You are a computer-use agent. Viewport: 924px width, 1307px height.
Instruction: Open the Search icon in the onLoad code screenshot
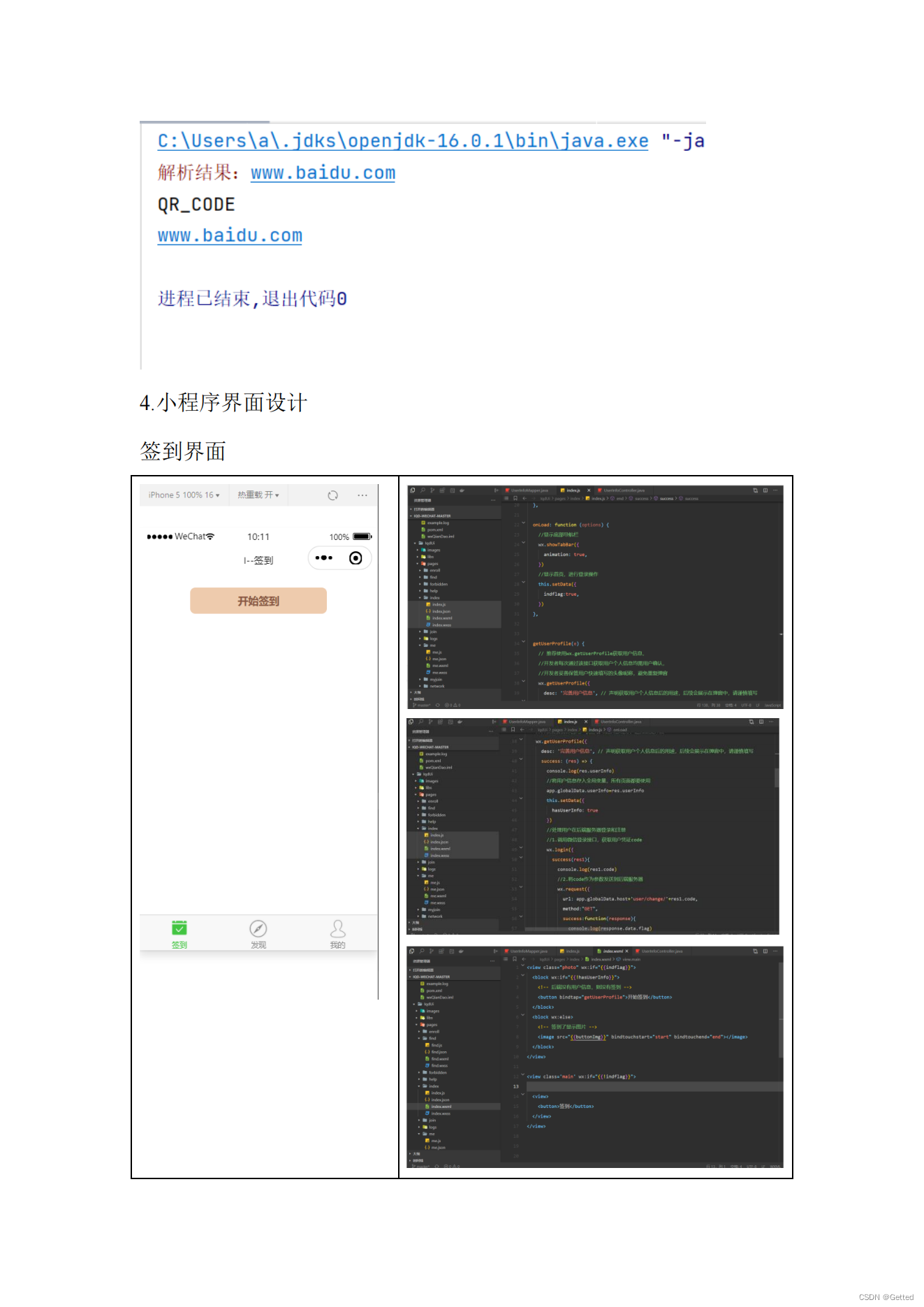423,490
